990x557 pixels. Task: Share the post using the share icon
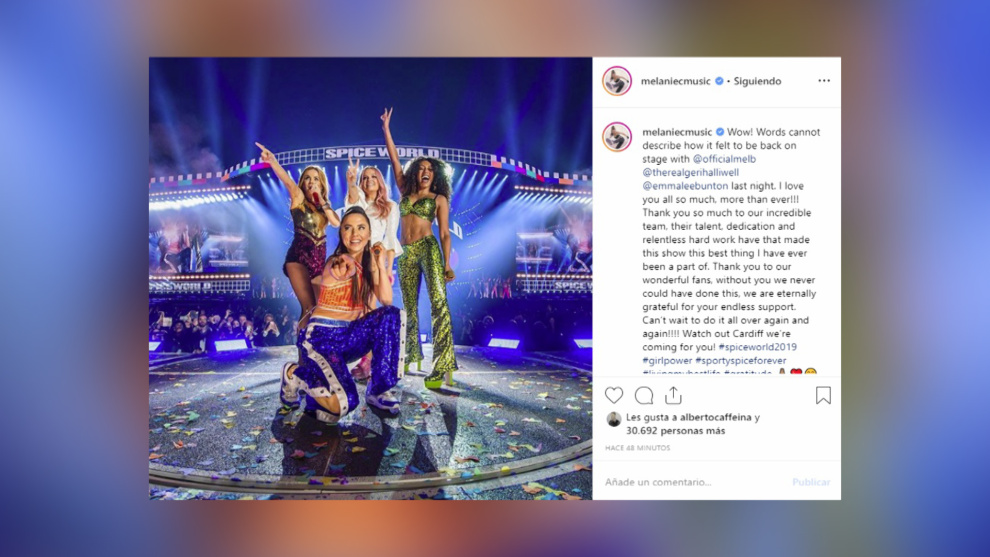tap(674, 395)
